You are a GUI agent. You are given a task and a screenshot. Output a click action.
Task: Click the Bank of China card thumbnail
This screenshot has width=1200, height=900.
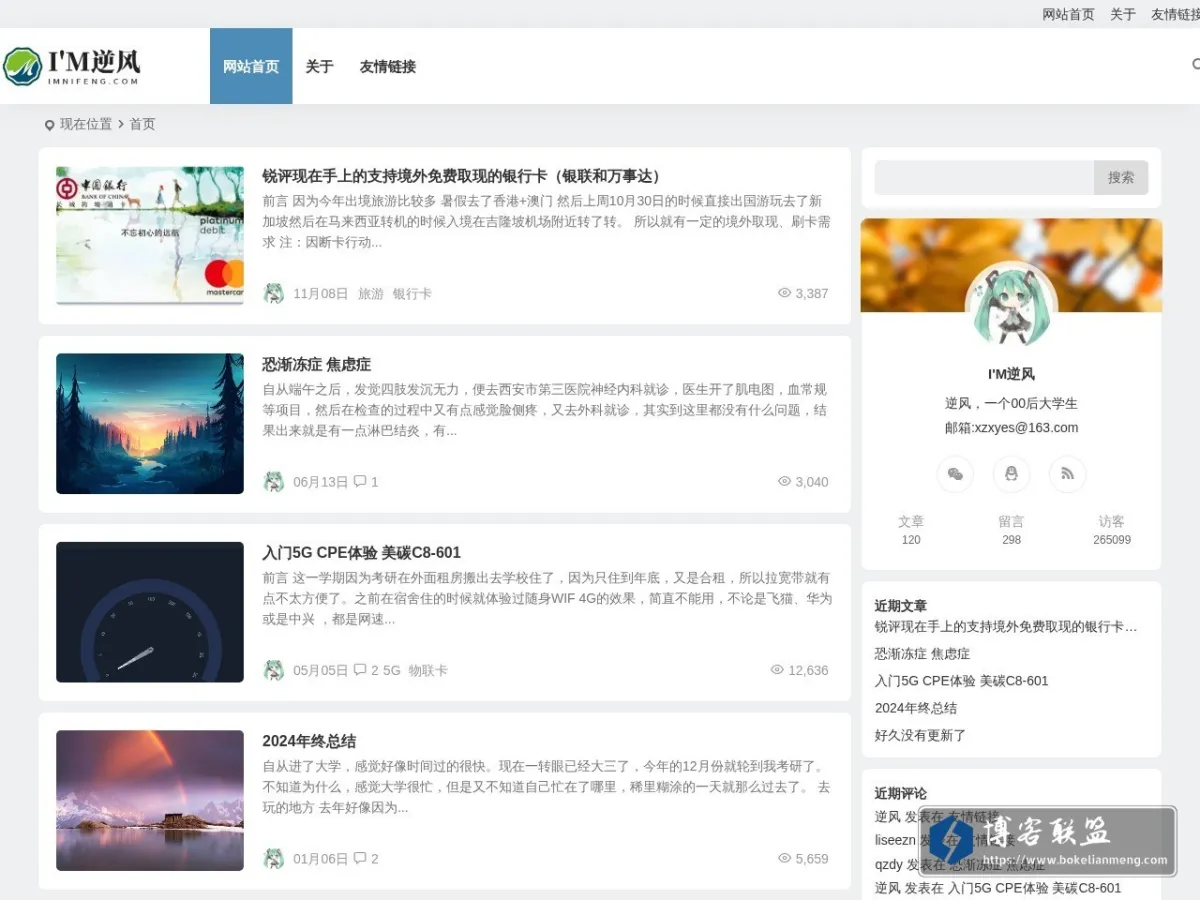pyautogui.click(x=150, y=235)
